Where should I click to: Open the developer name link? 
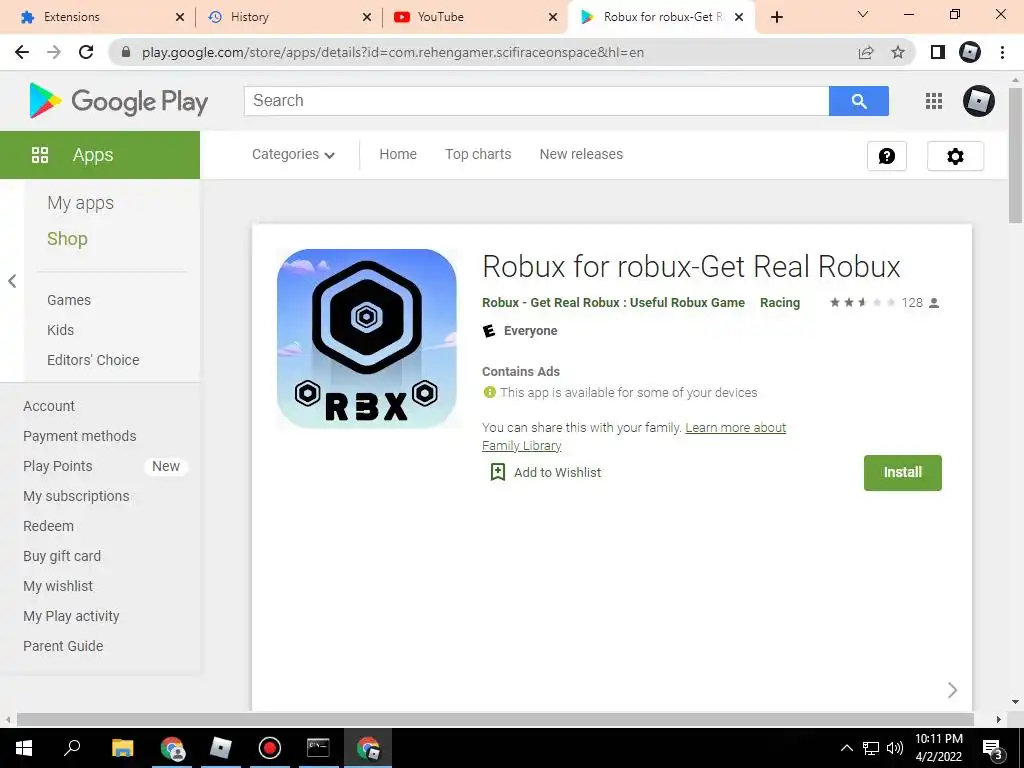613,302
